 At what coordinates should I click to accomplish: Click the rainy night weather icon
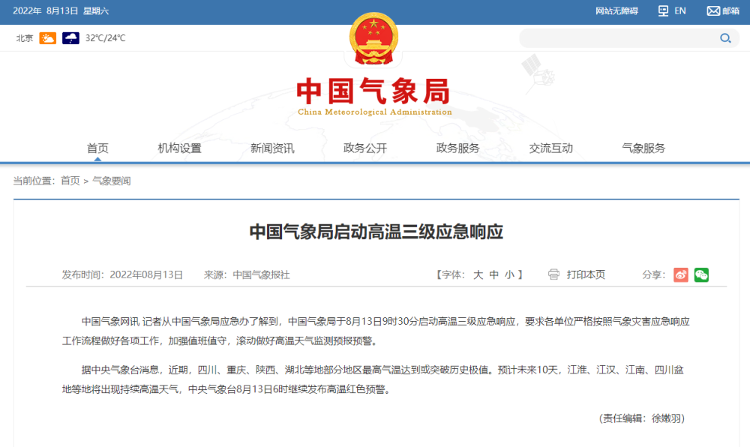[x=71, y=38]
